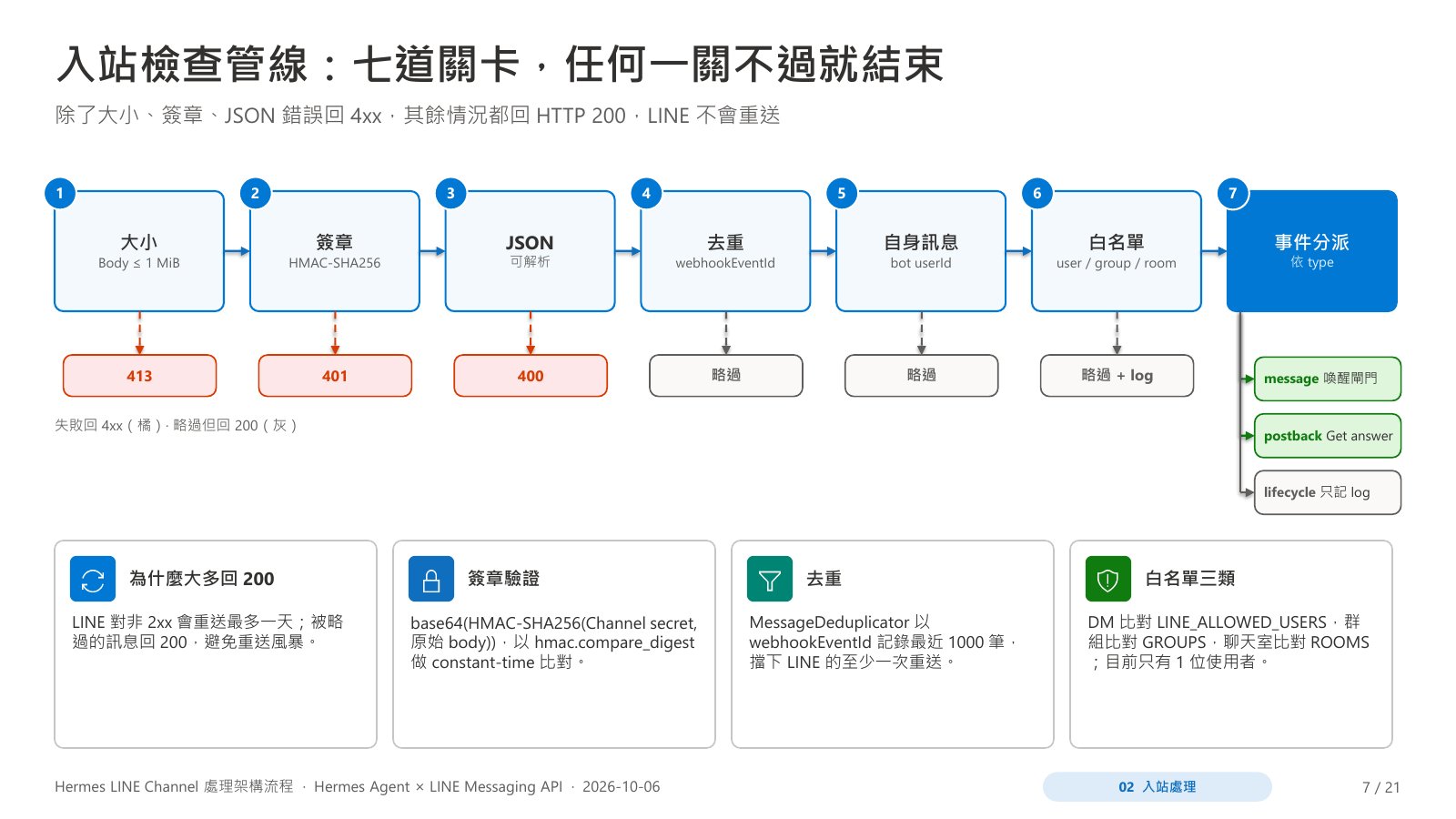Select the blue 事件分派 依 type box
The image size is (1456, 819).
point(1312,251)
